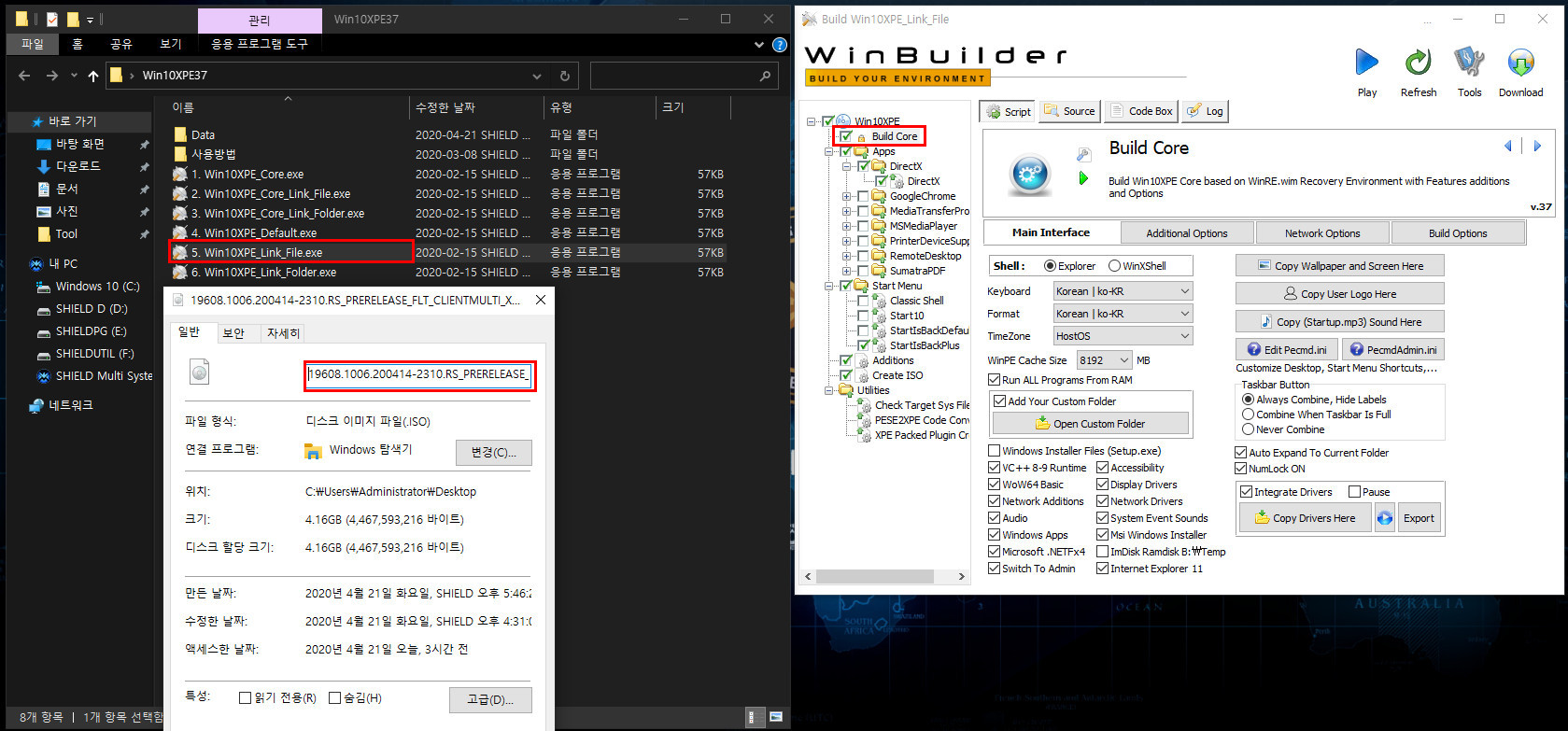The height and width of the screenshot is (731, 1568).
Task: Toggle Run ALL Programs From RAM
Action: pos(995,380)
